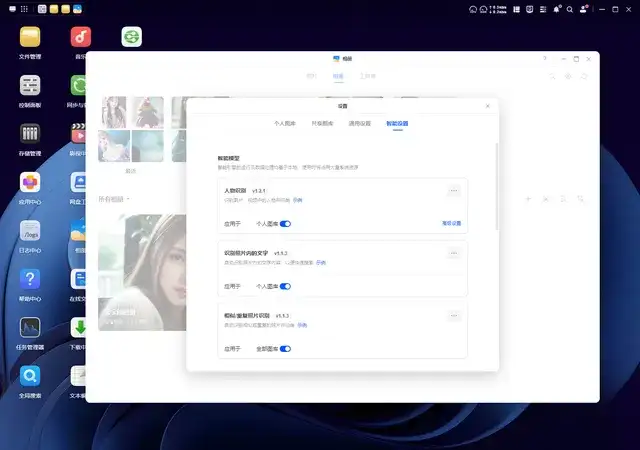640x450 pixels.
Task: Click the help question mark in photos window
Action: pos(544,59)
